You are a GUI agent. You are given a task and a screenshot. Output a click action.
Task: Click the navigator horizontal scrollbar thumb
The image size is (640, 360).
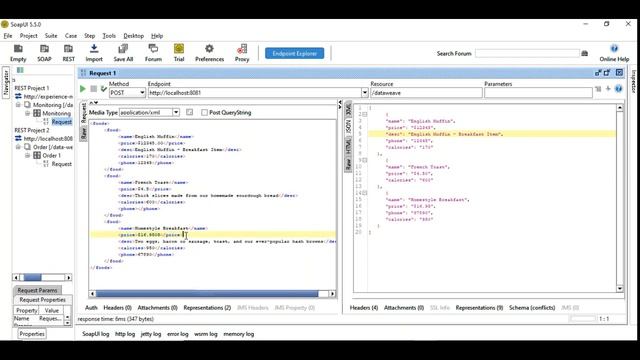[32, 278]
